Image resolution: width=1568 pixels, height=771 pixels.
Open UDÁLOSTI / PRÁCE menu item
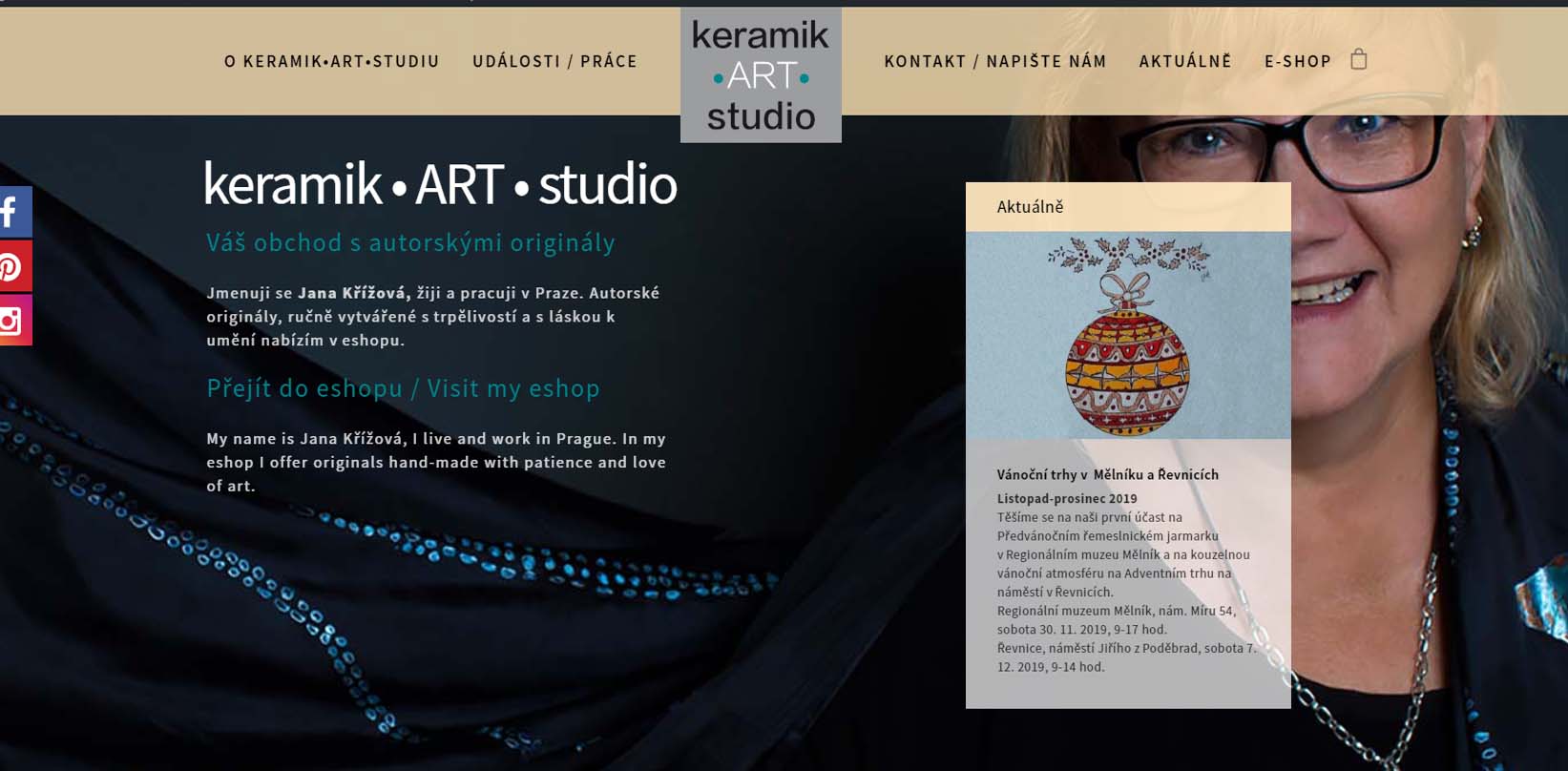point(554,61)
